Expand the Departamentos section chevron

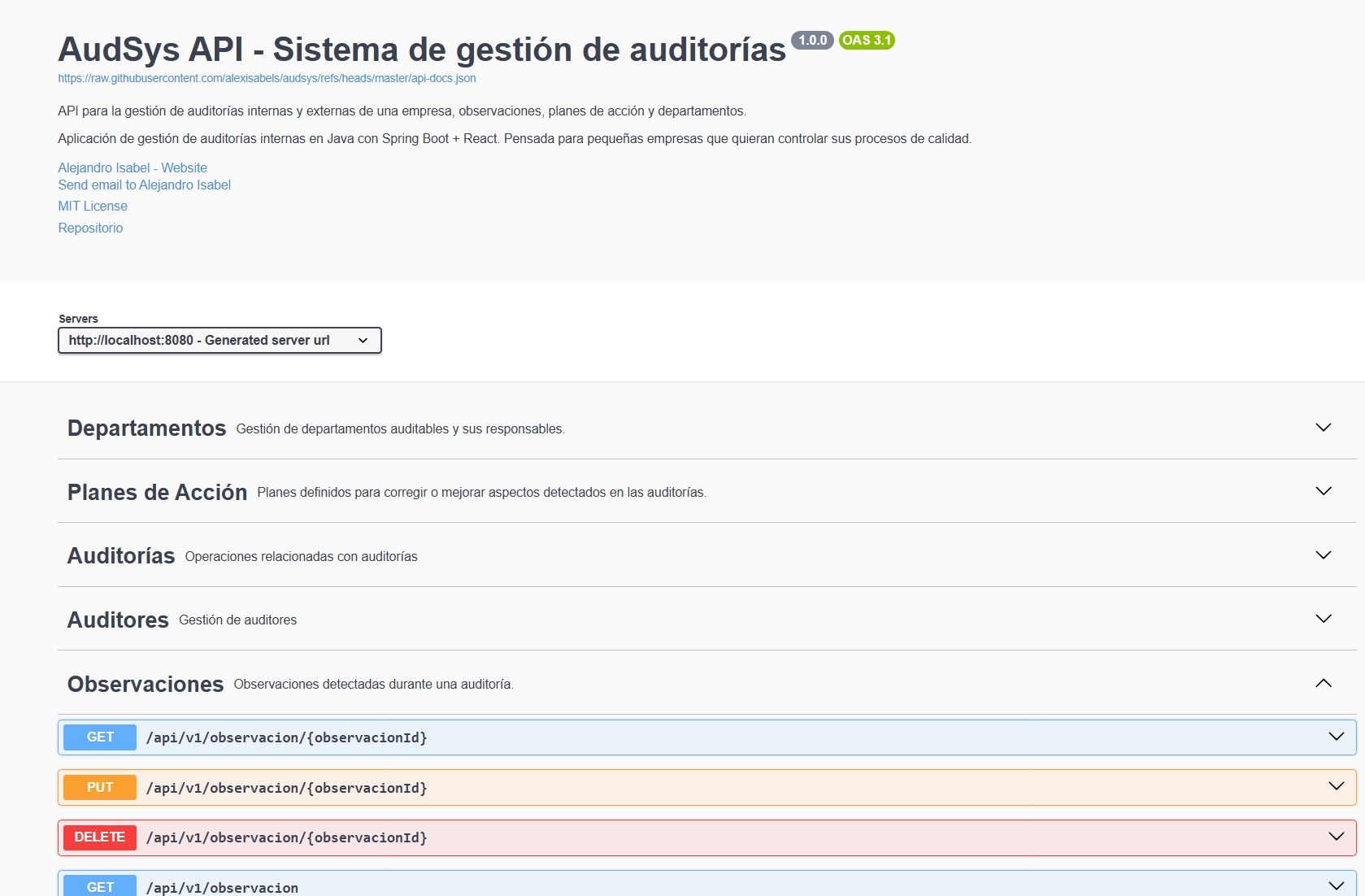1324,428
